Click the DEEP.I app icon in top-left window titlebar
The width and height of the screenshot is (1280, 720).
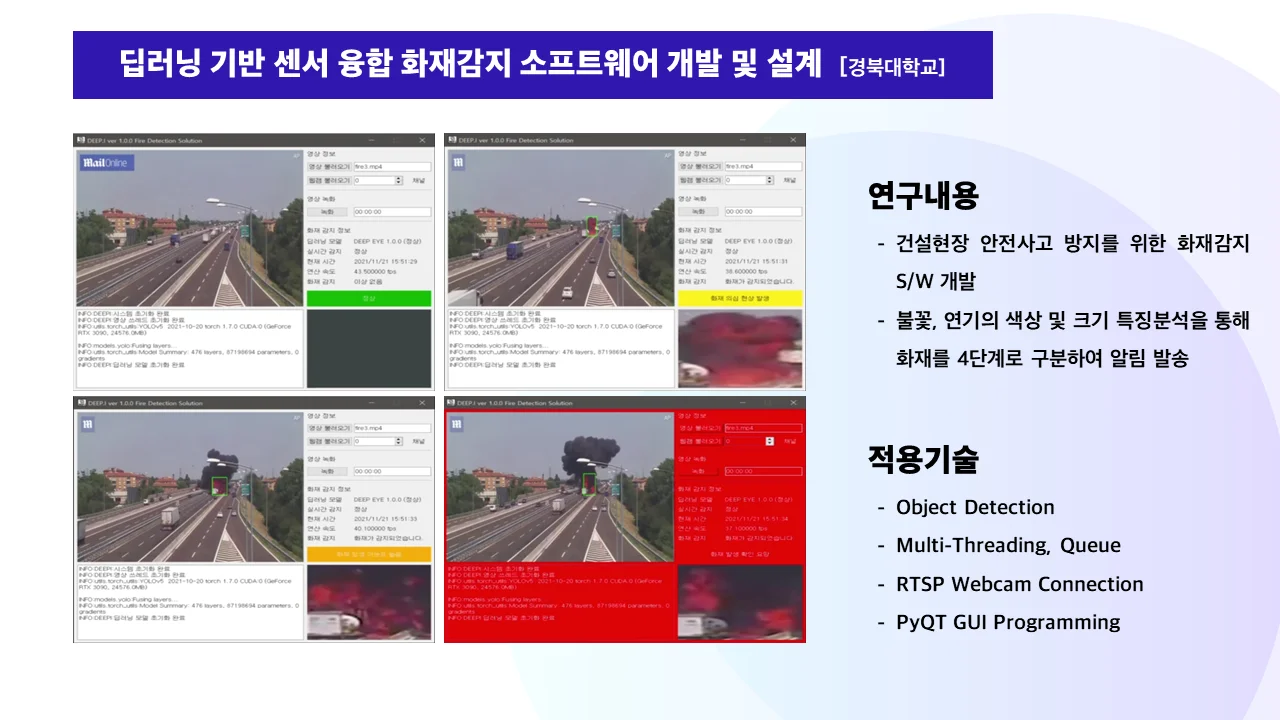pyautogui.click(x=82, y=141)
